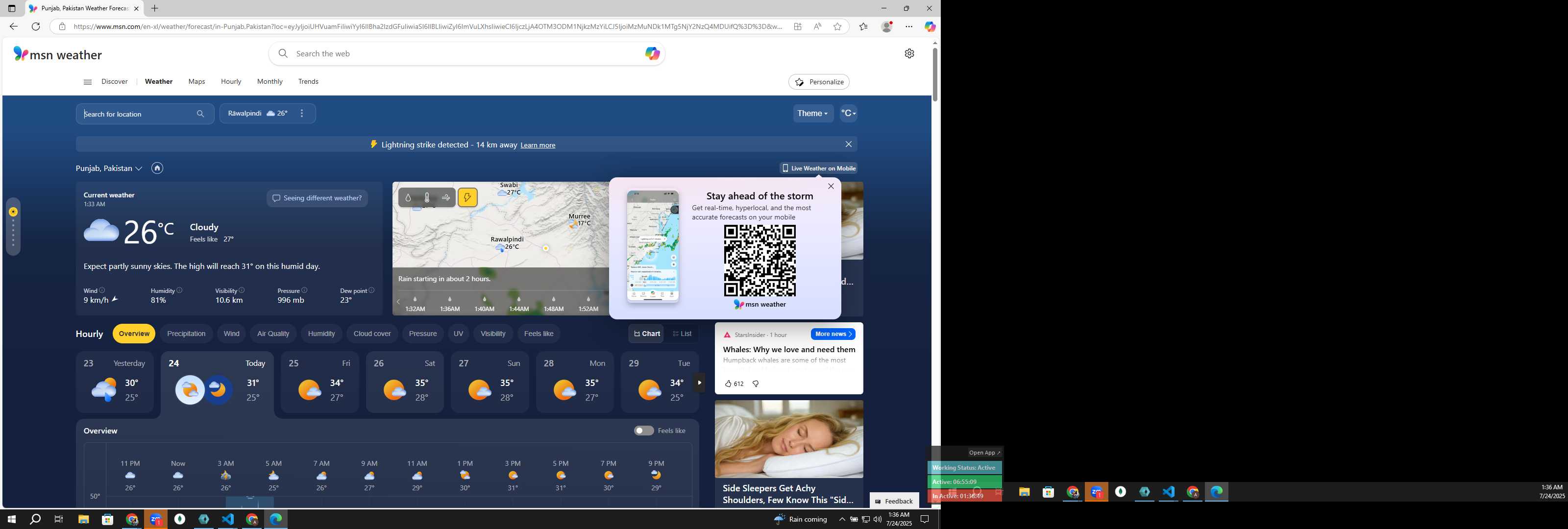The width and height of the screenshot is (1568, 529).
Task: Select the UV hourly tab
Action: pos(458,334)
